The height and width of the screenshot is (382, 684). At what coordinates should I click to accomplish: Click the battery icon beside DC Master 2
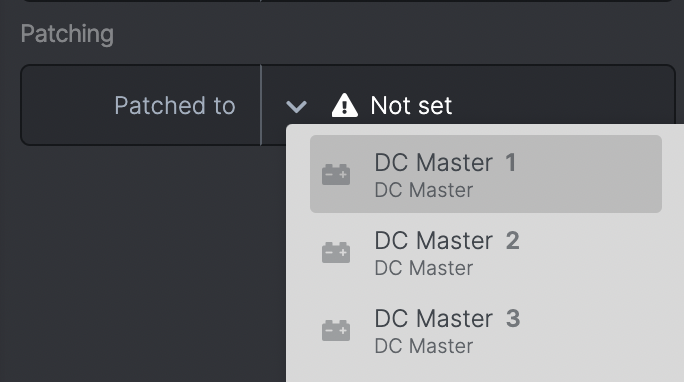[336, 252]
